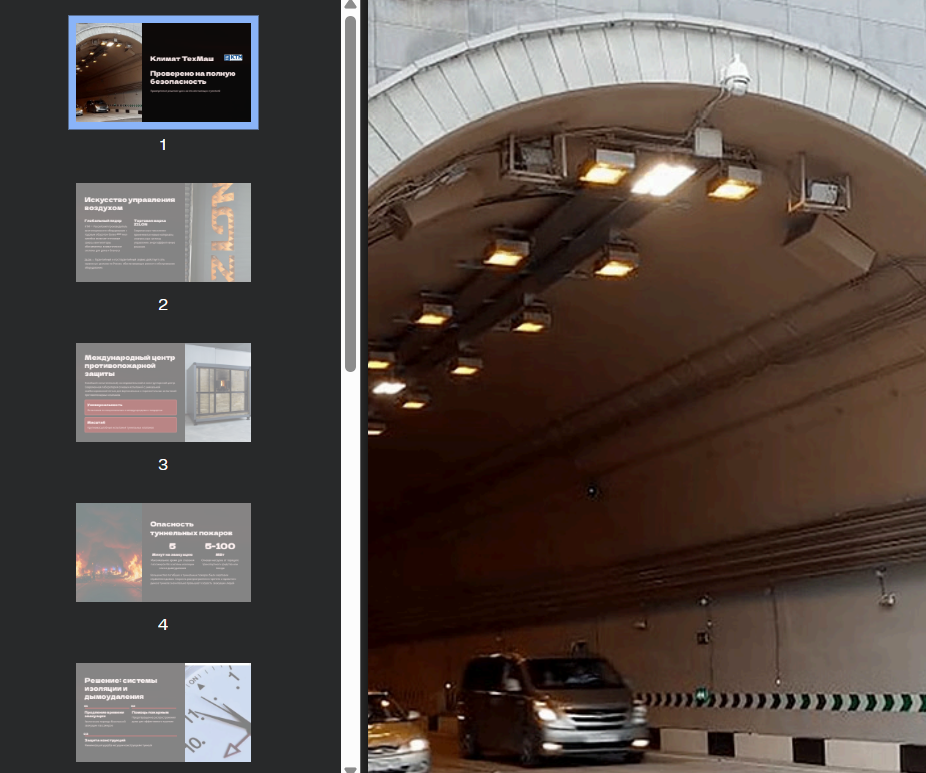The height and width of the screenshot is (773, 926).
Task: Go to slide 4 Опасность туннельных пожаров
Action: tap(163, 552)
